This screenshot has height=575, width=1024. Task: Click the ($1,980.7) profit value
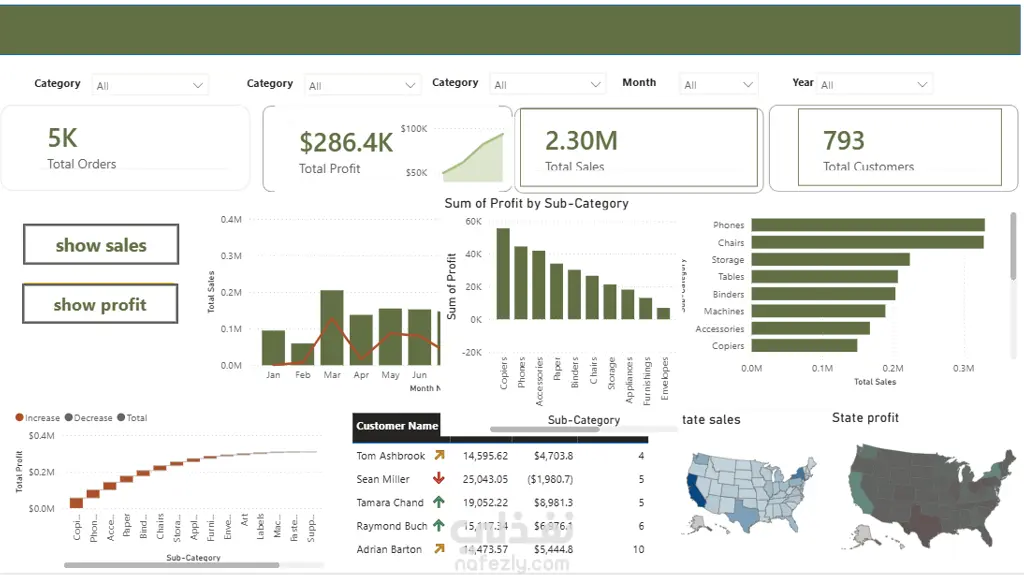pos(551,479)
